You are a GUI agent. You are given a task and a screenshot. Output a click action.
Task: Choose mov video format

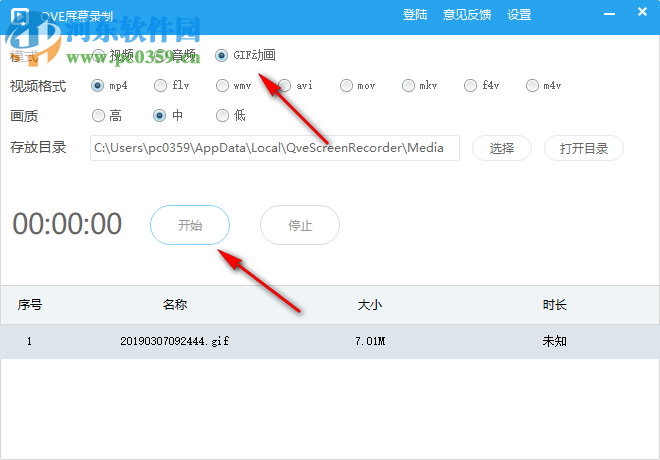pyautogui.click(x=346, y=86)
